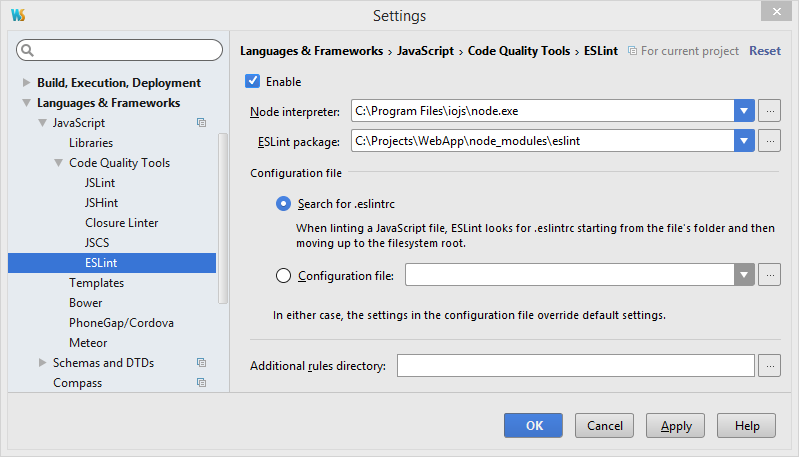This screenshot has width=799, height=457.
Task: Click Configuration file path field
Action: click(570, 275)
